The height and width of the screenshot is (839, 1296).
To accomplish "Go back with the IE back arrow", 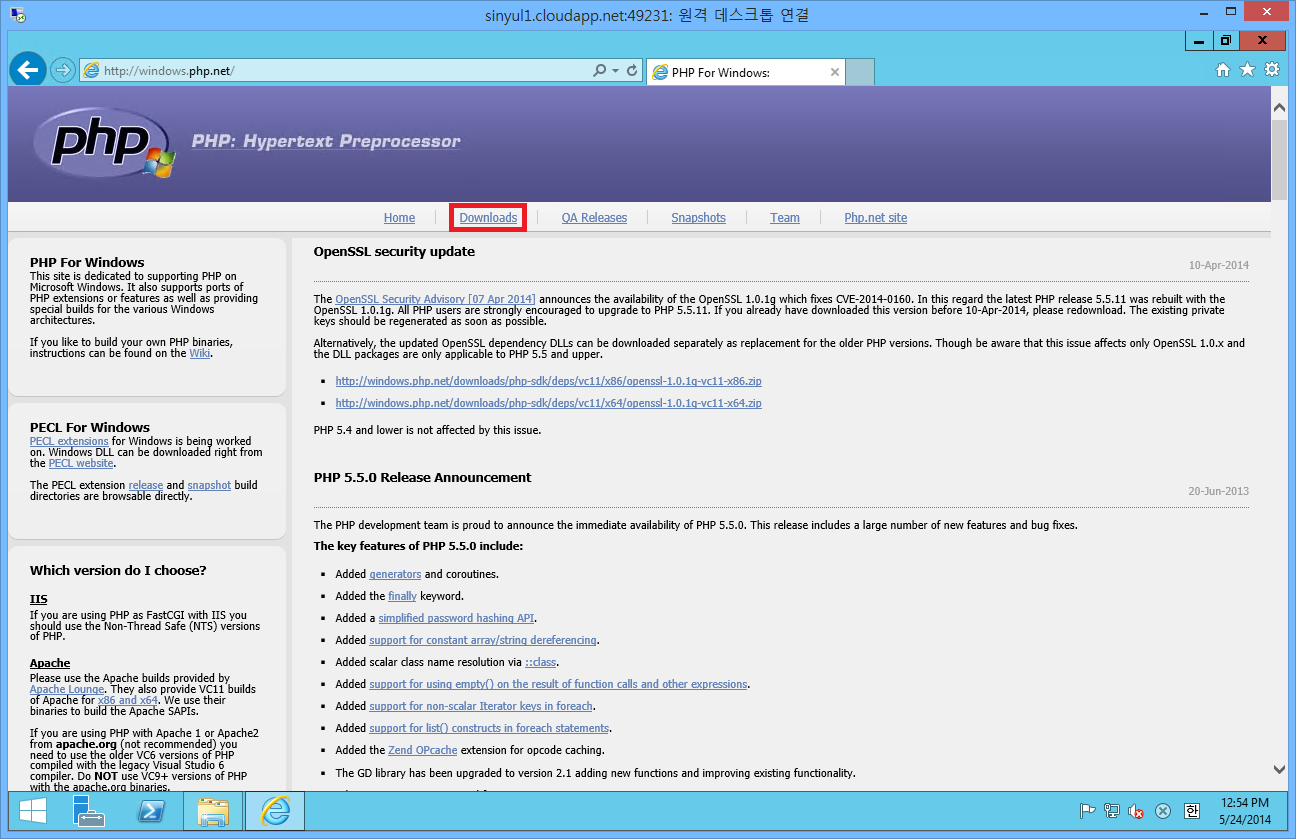I will pyautogui.click(x=29, y=69).
